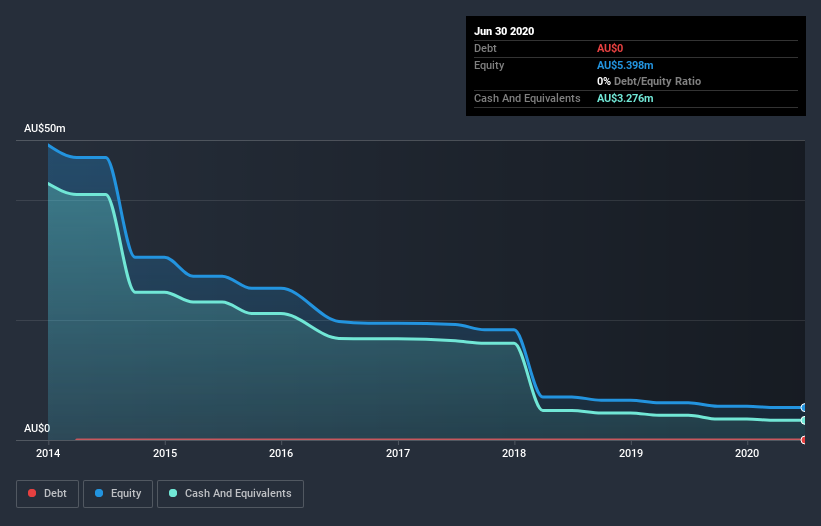Click the AU$50m y-axis label
The image size is (821, 526).
(x=45, y=128)
